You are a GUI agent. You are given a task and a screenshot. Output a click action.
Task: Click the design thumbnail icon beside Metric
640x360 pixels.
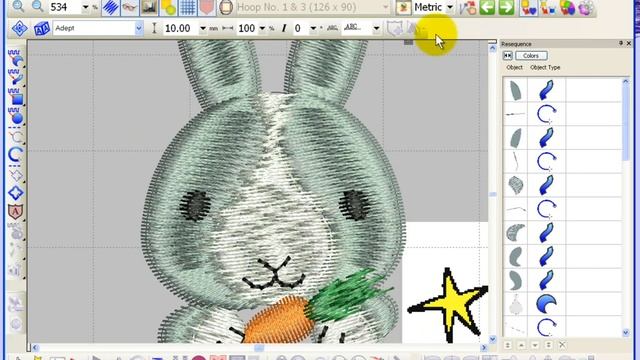coord(403,7)
